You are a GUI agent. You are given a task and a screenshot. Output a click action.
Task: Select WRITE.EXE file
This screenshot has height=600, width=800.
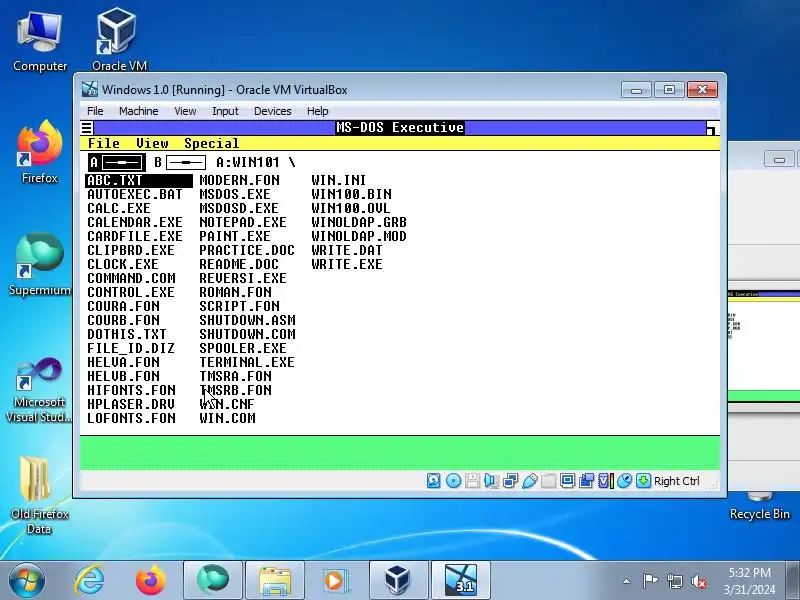[x=347, y=264]
